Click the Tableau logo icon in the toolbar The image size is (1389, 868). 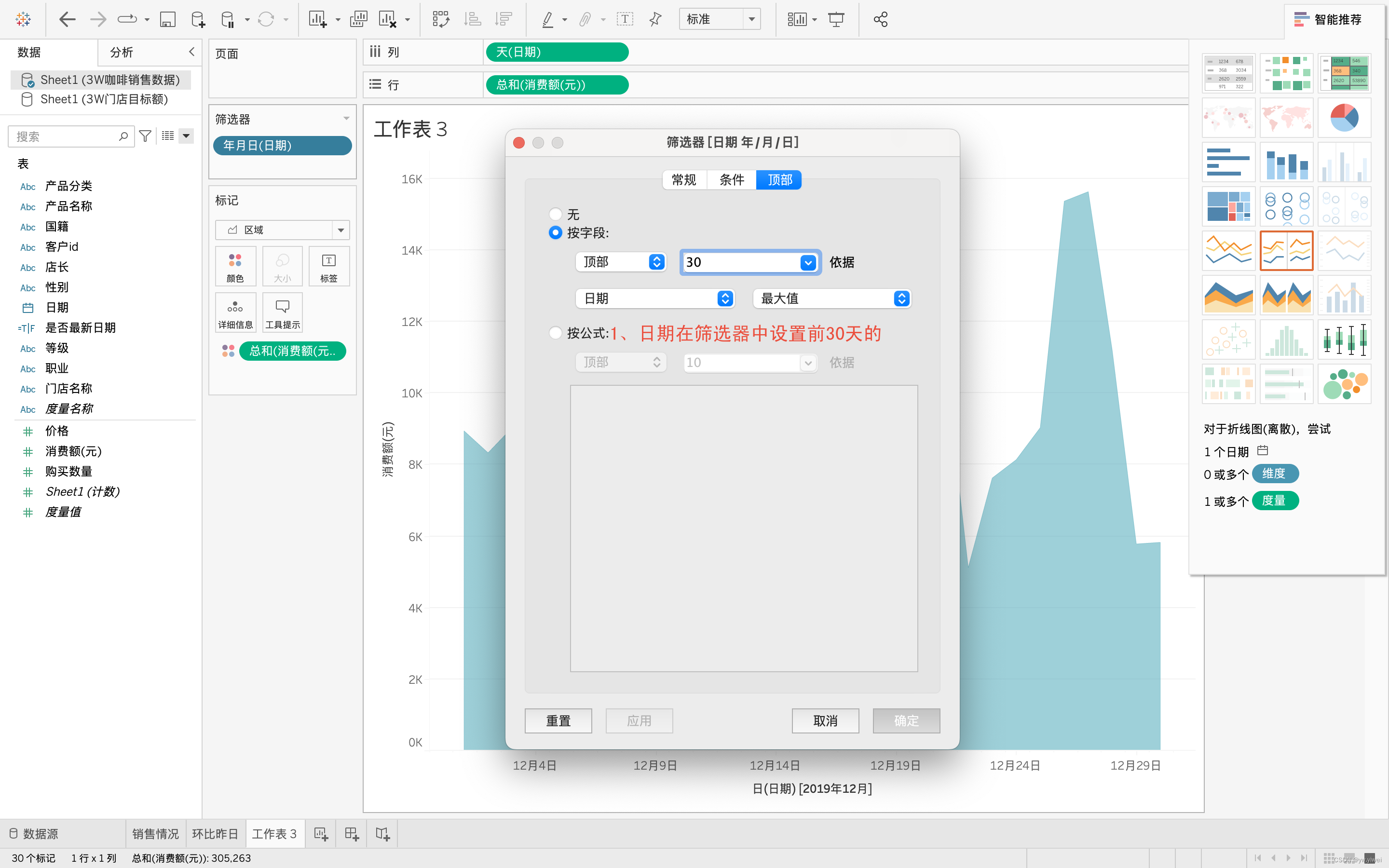pos(23,19)
